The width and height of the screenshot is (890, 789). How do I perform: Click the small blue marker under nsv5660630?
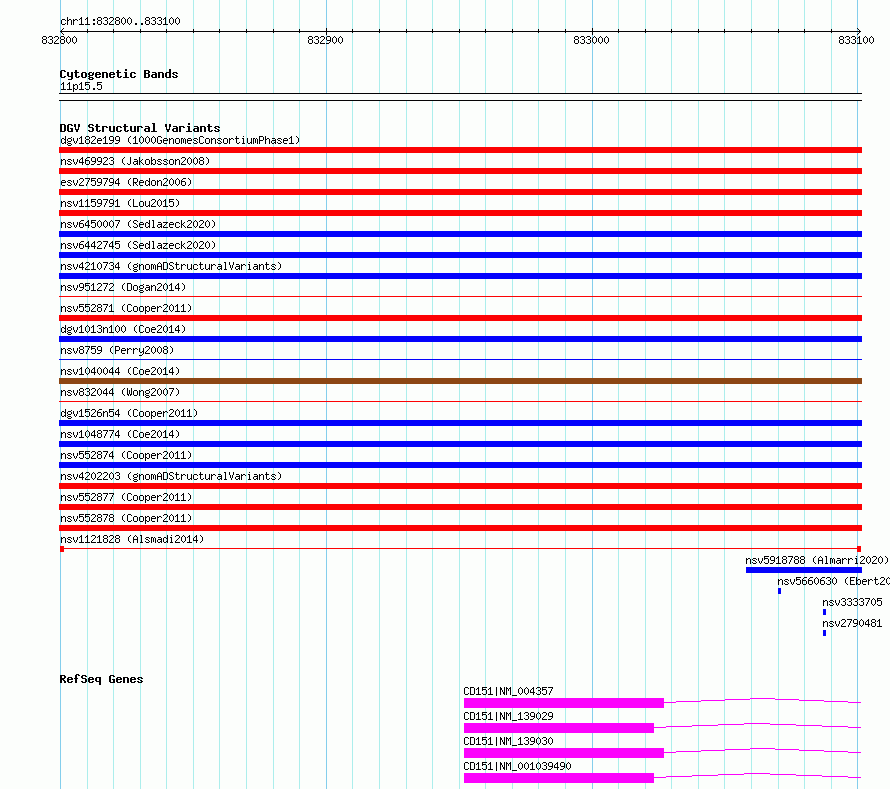coord(779,591)
